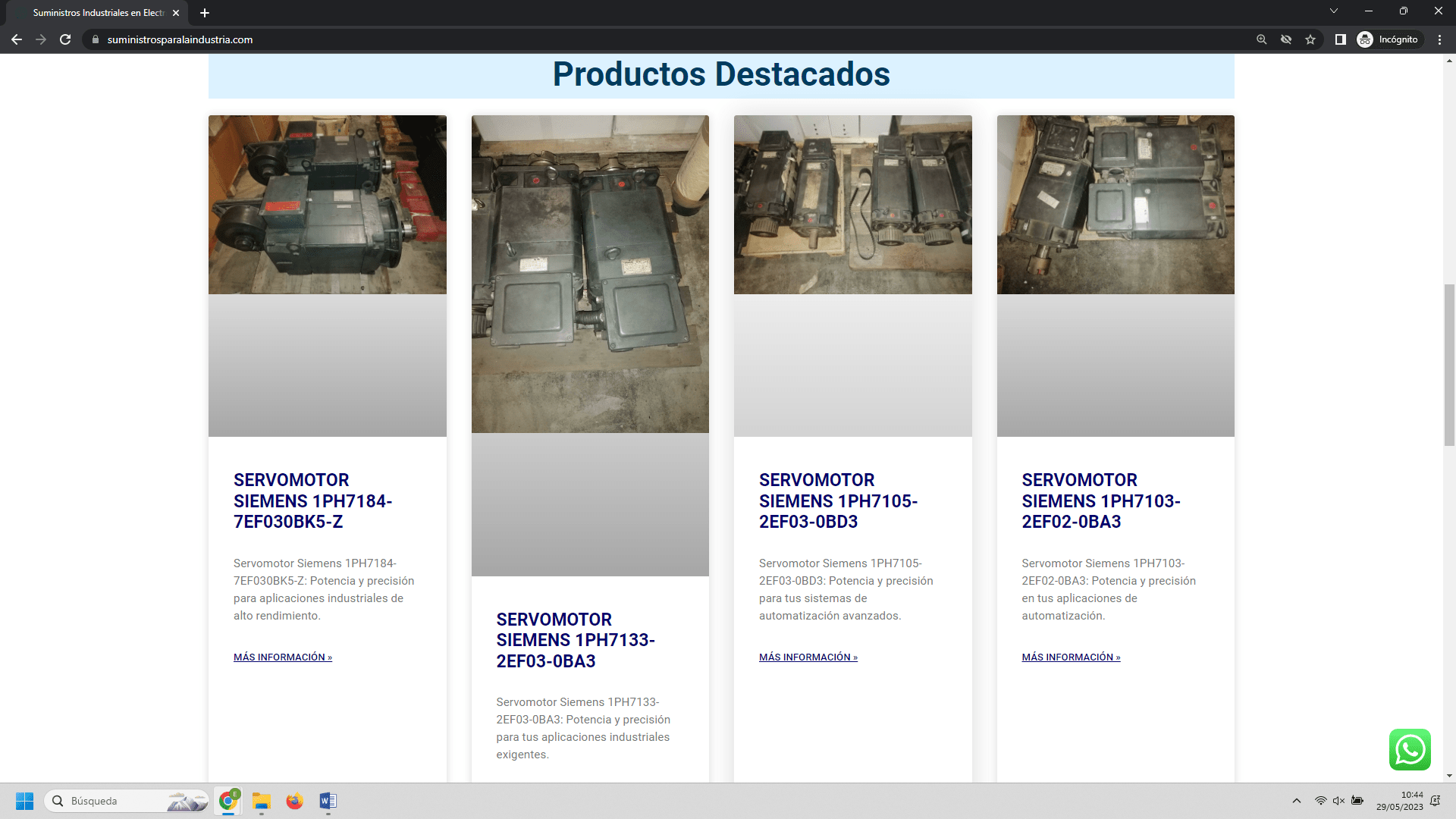Open image of 1PH7184 servomotor
The height and width of the screenshot is (819, 1456).
pyautogui.click(x=328, y=205)
